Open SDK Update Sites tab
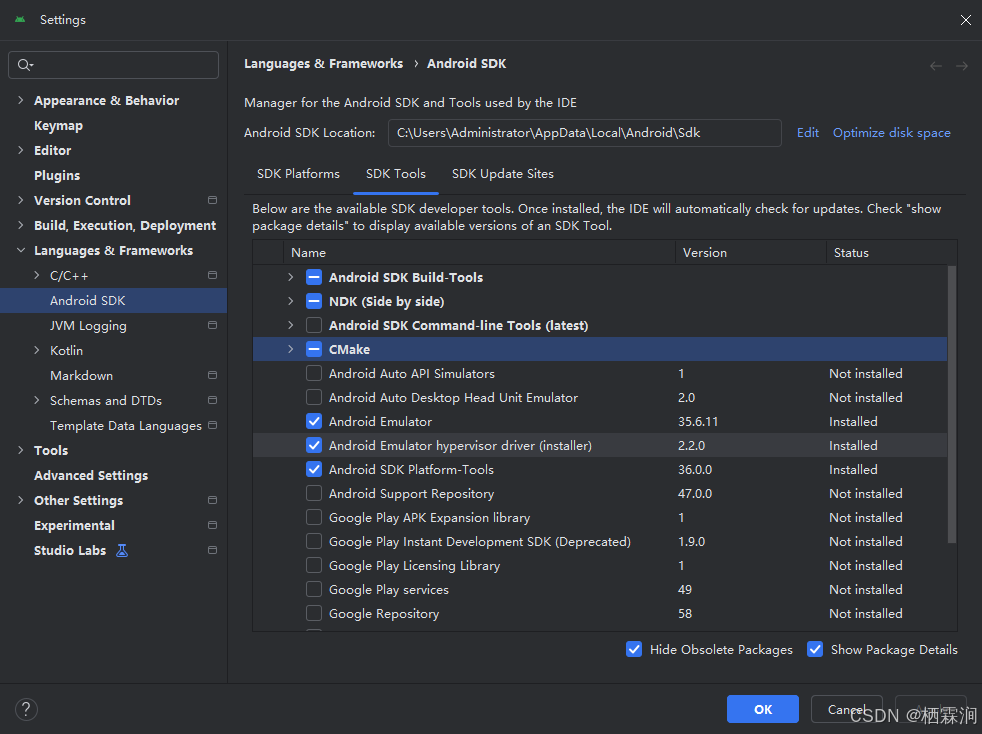Screen dimensions: 982x734 tap(503, 174)
